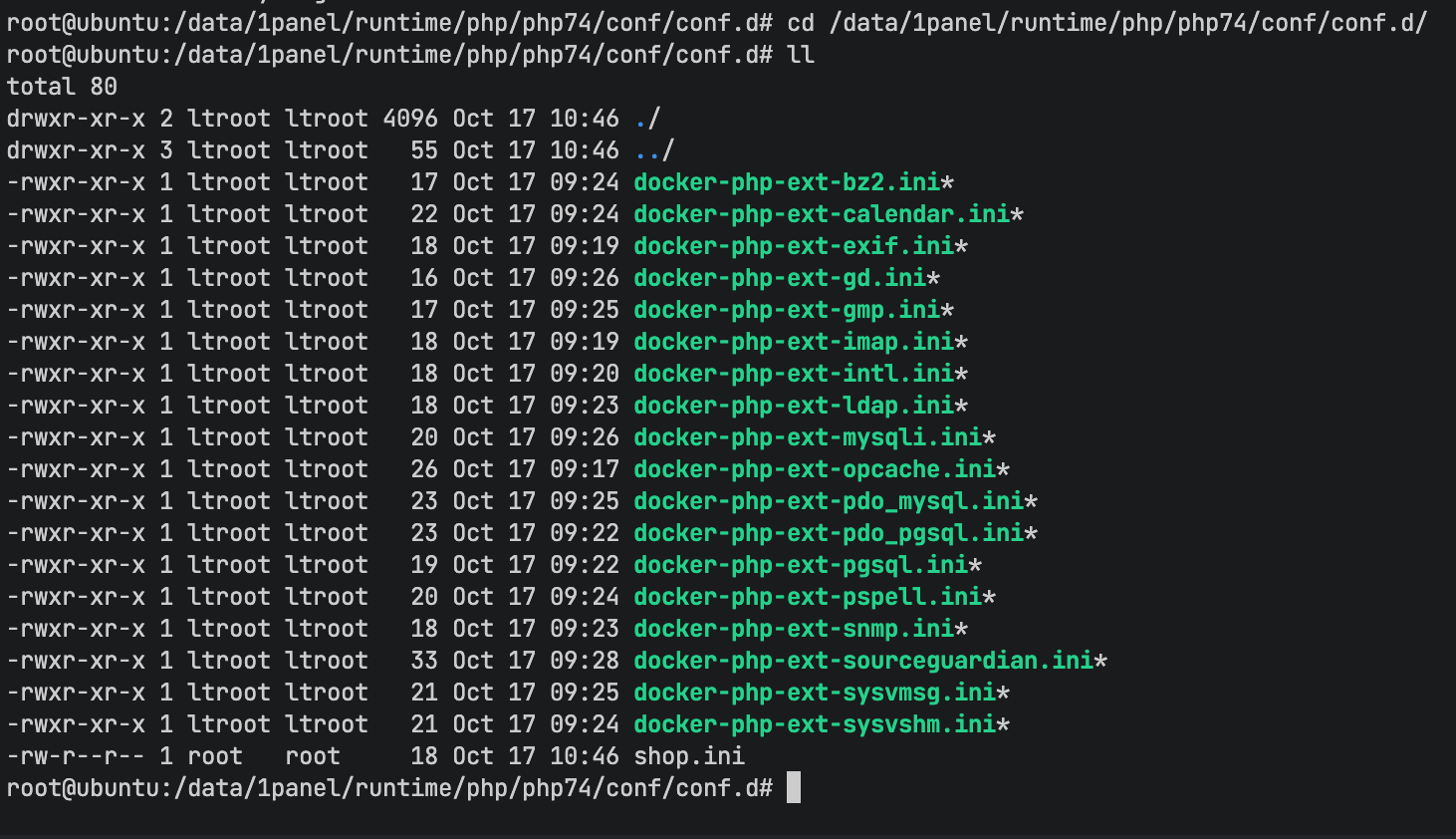Click the docker-php-ext-mysqli.ini filename
The width and height of the screenshot is (1456, 839).
click(x=808, y=437)
